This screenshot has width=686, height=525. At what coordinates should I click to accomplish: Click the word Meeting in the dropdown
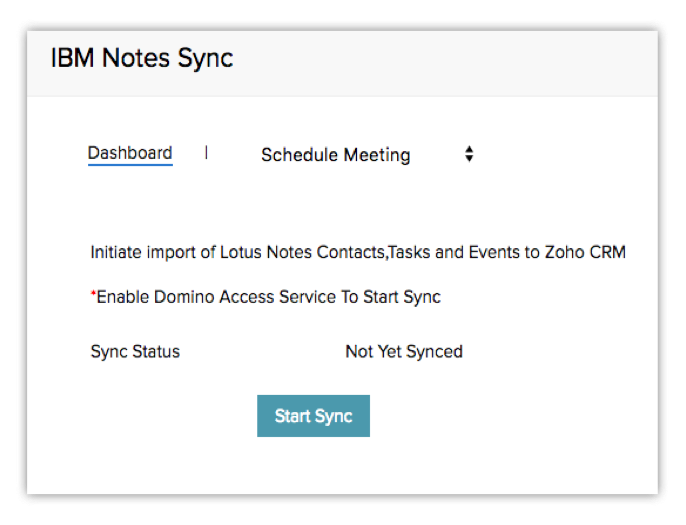coord(377,155)
